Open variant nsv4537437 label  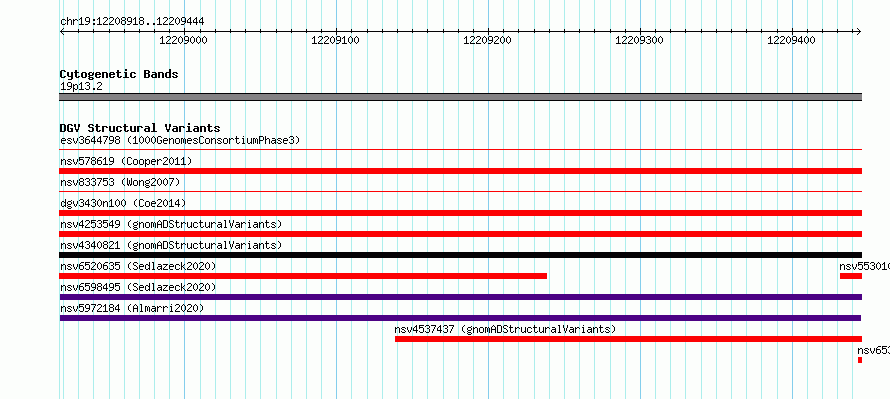coord(505,329)
